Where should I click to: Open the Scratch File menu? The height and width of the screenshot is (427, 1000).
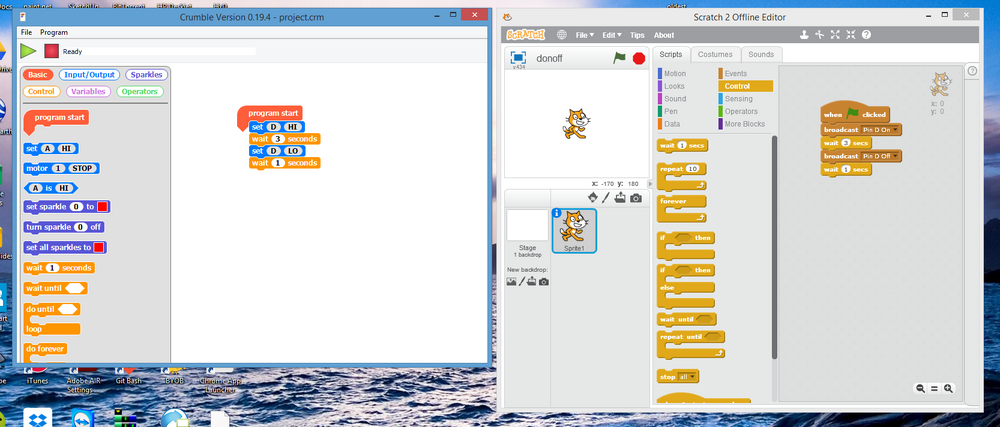(584, 35)
